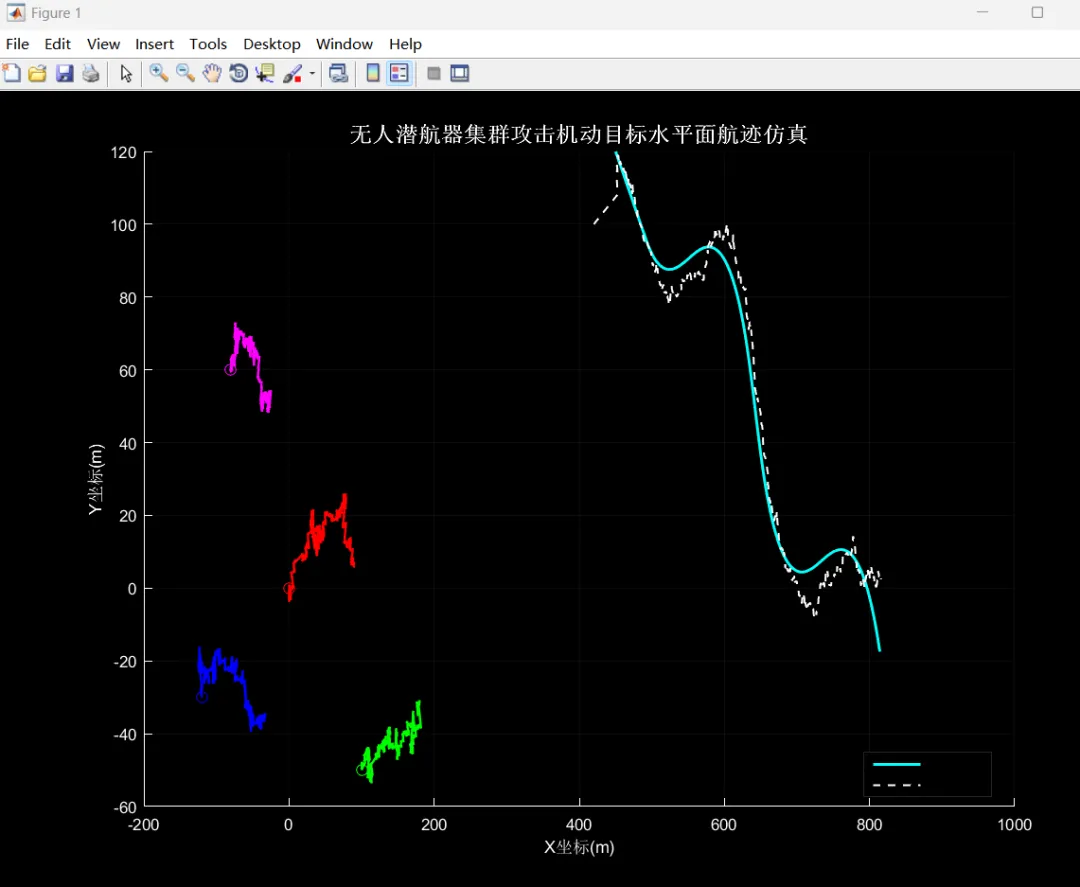The image size is (1080, 887).
Task: Maximize the Figure 1 window
Action: [x=1037, y=12]
